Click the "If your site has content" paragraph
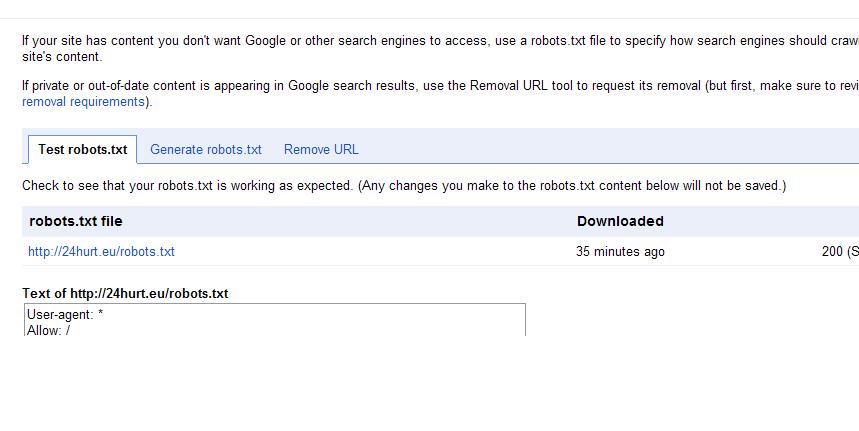 300,41
